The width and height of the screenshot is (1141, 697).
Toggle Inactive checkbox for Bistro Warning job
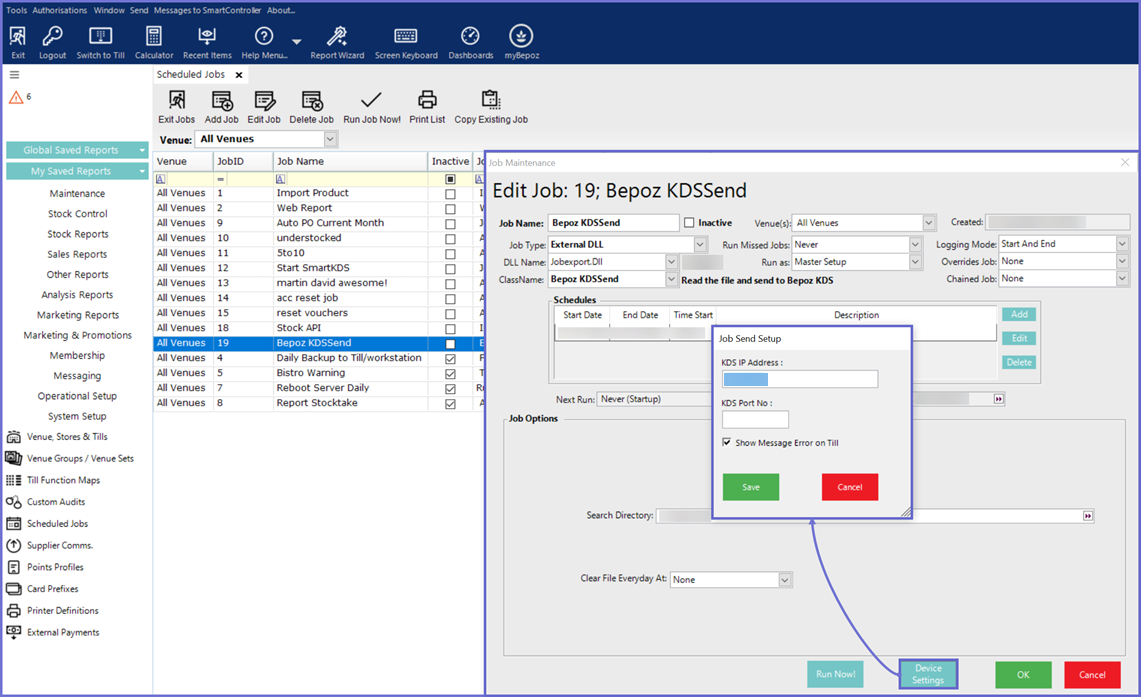click(x=450, y=373)
